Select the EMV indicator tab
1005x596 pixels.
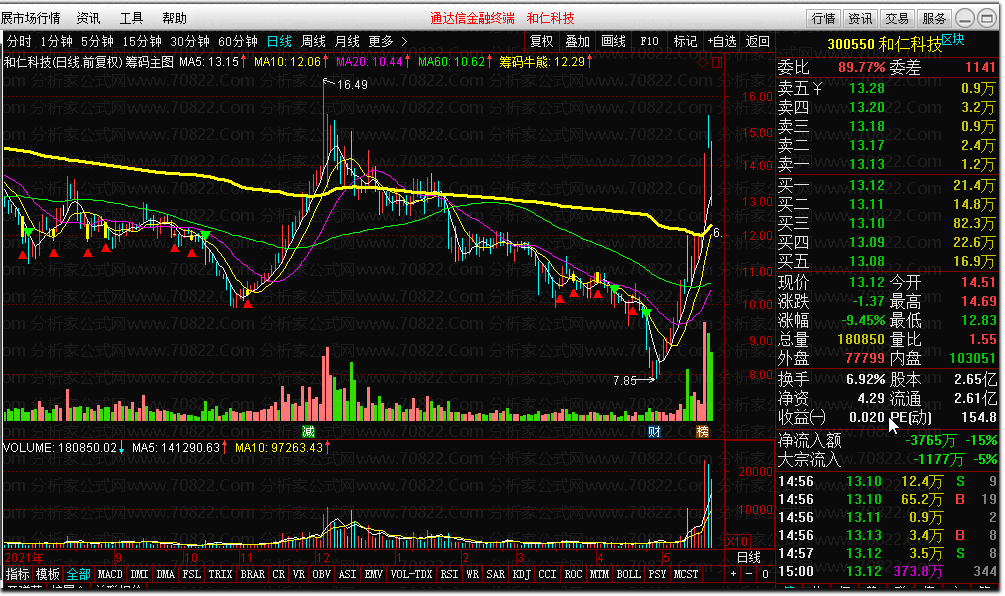(374, 574)
